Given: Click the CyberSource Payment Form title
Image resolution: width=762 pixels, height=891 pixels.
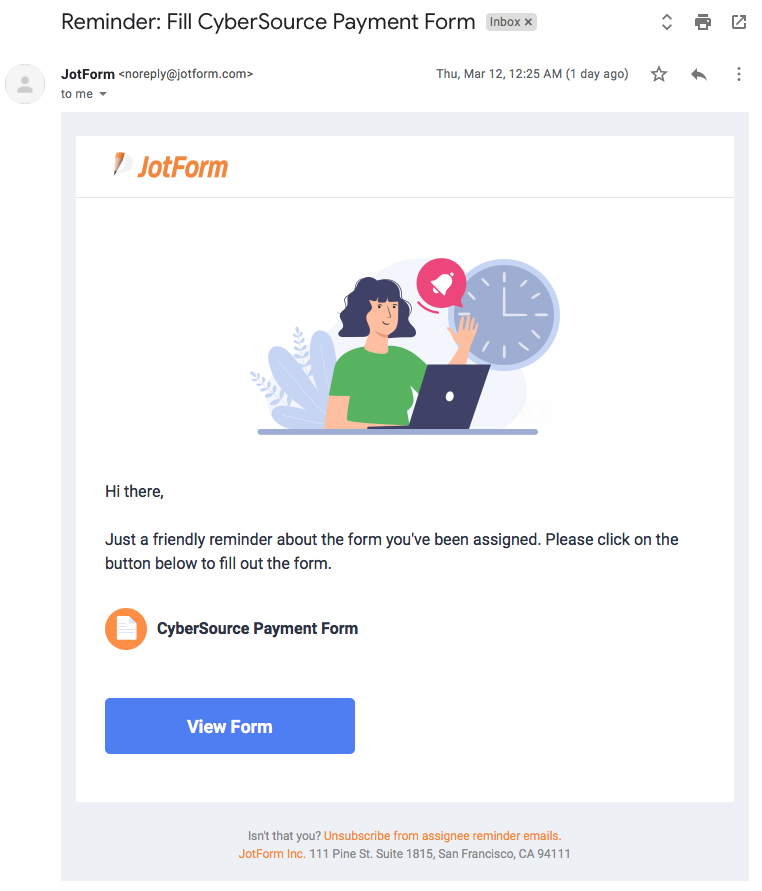Looking at the screenshot, I should pyautogui.click(x=257, y=629).
